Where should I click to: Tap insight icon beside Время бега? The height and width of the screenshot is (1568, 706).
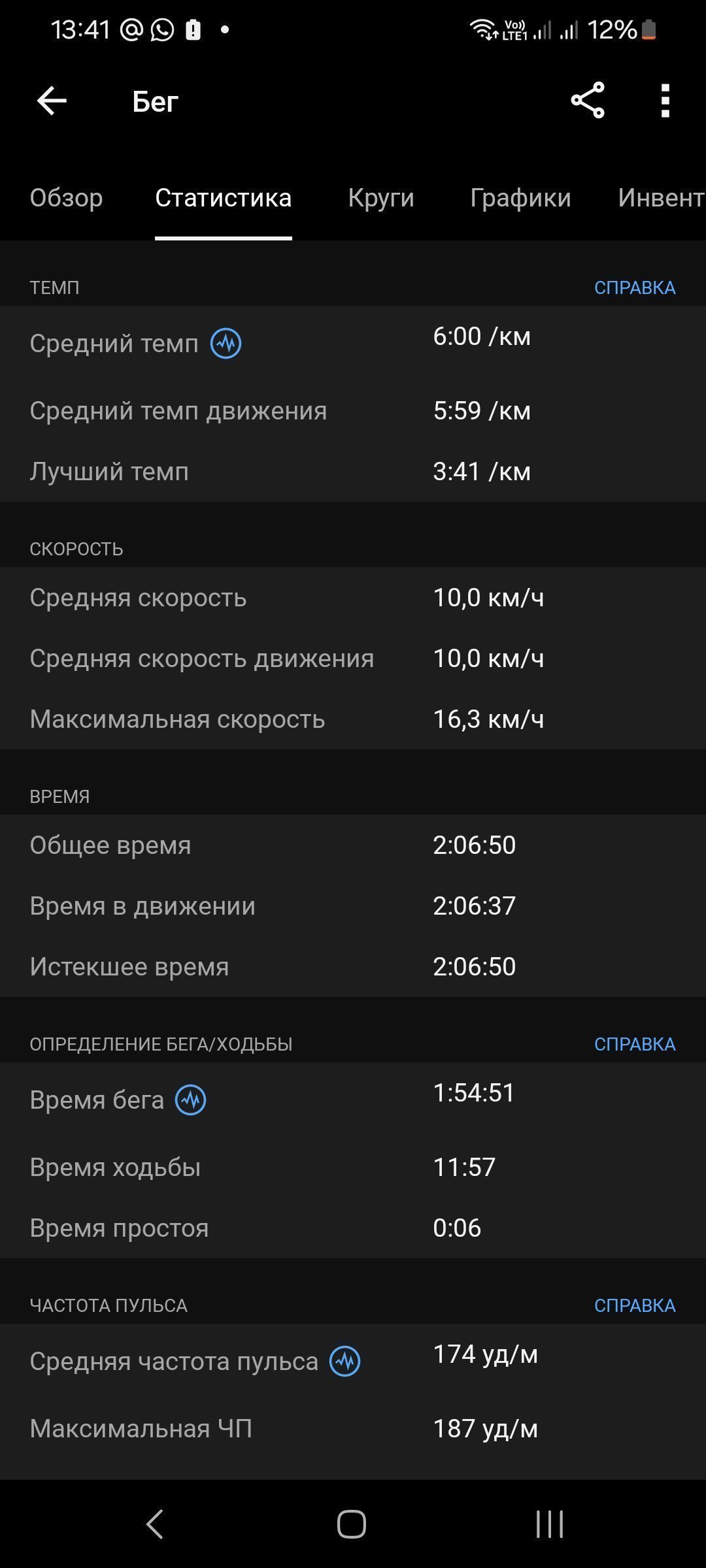tap(191, 1100)
